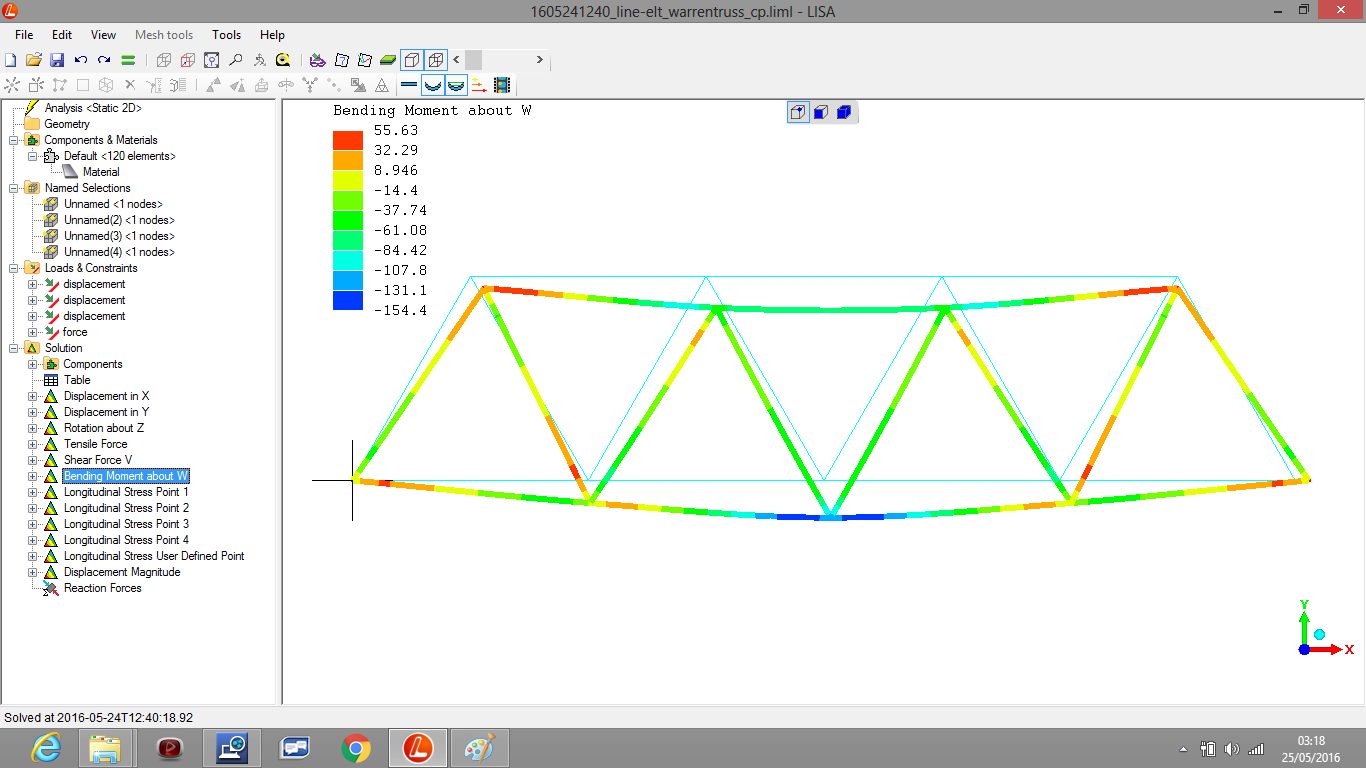Select Reaction Forces in the solution tree

tap(102, 588)
